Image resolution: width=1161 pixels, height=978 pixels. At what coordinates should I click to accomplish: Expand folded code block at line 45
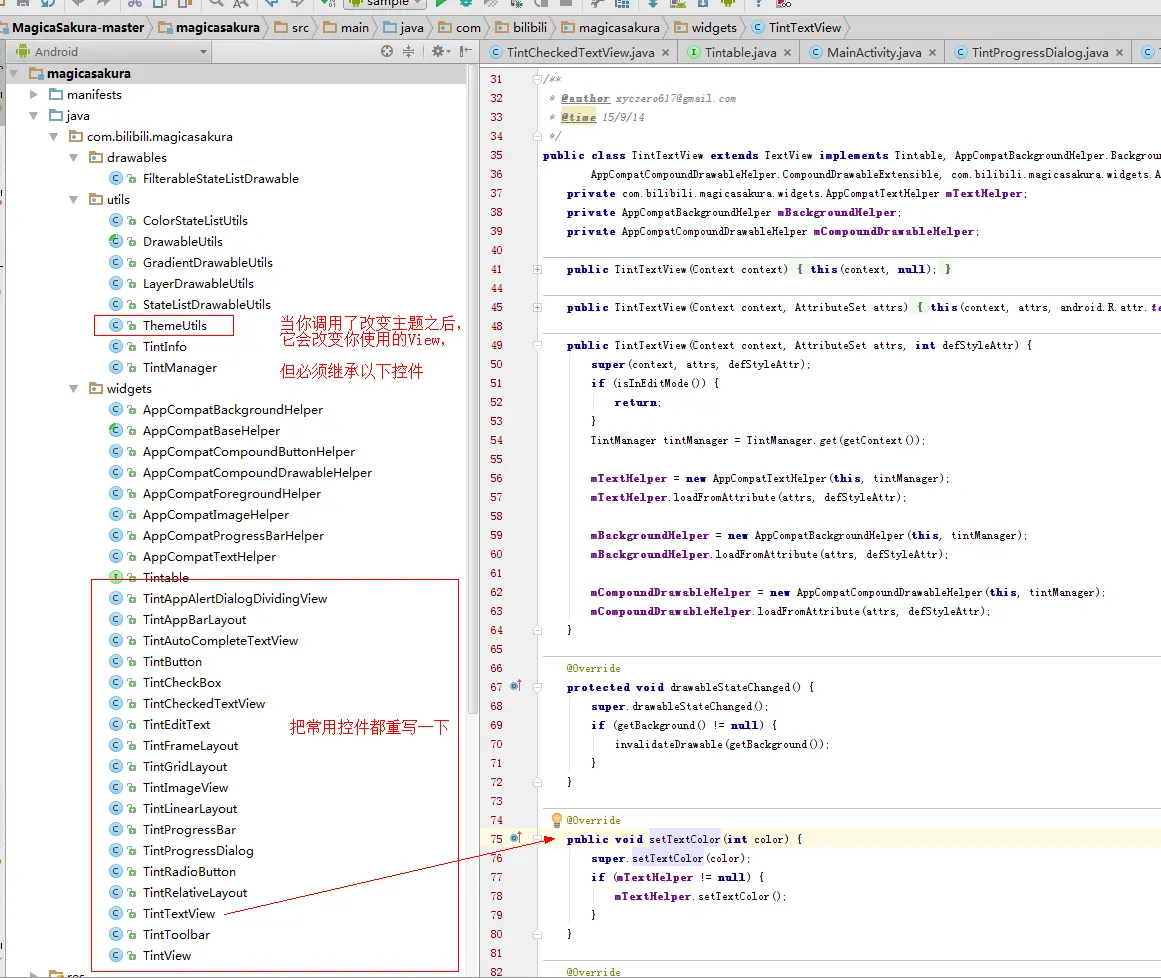(x=538, y=307)
